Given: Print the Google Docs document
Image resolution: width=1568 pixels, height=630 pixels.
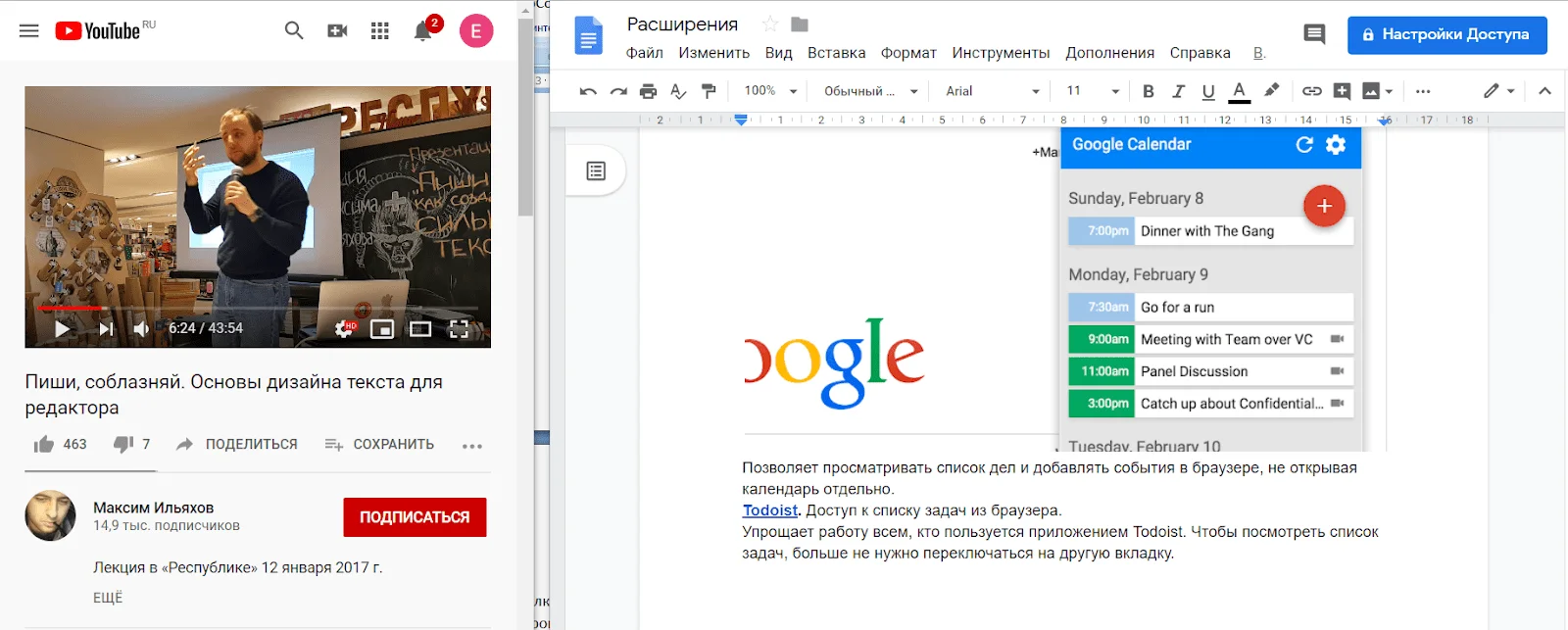Looking at the screenshot, I should (x=648, y=91).
